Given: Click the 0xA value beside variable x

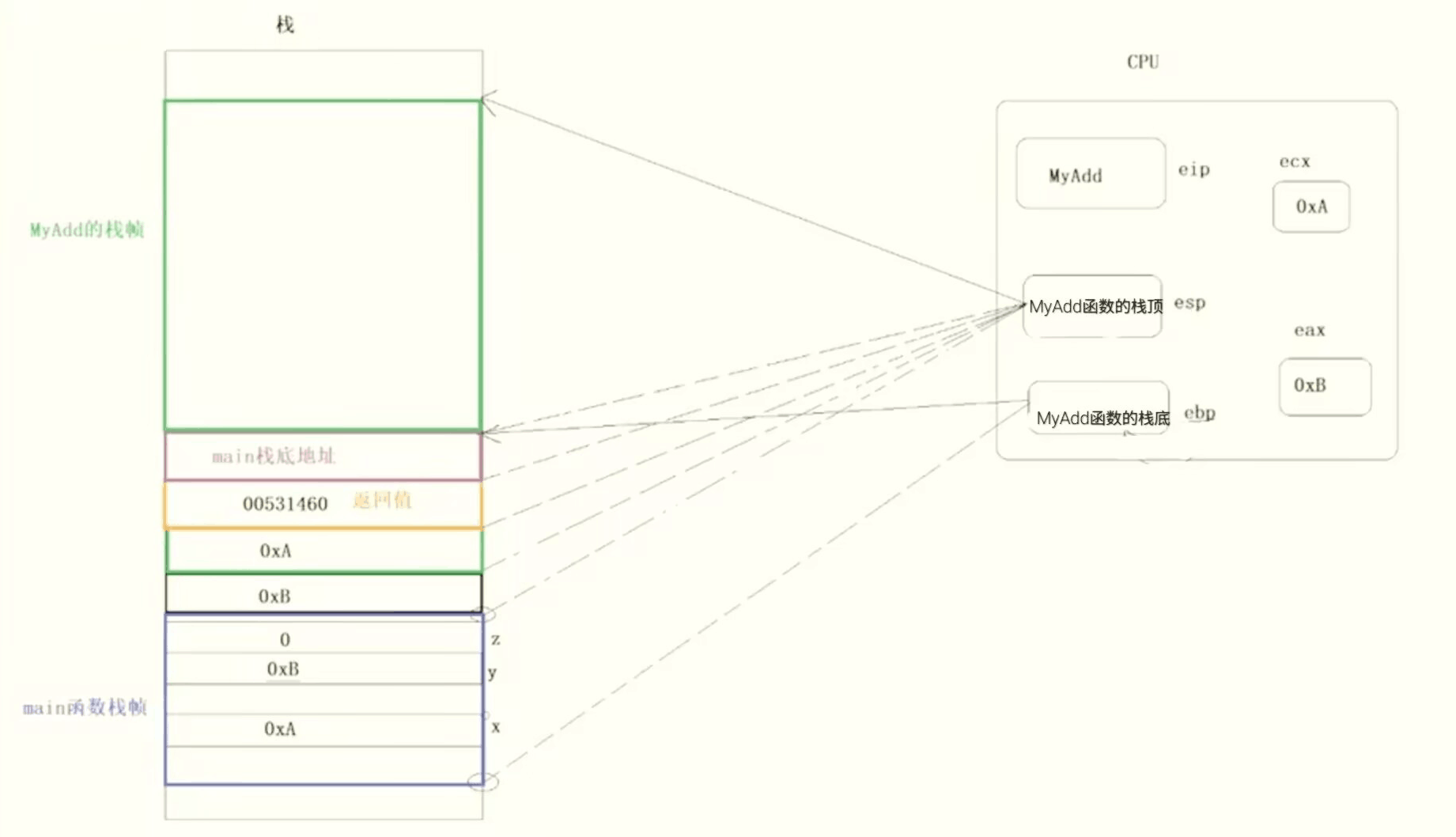Looking at the screenshot, I should 280,729.
